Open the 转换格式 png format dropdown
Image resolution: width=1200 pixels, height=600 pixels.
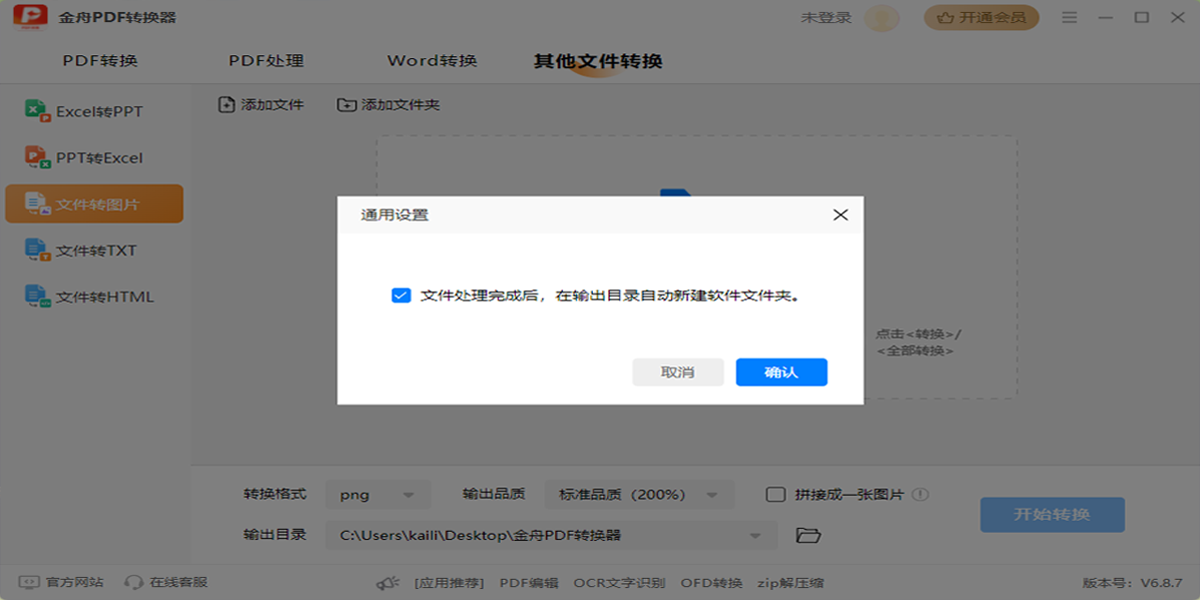(378, 494)
